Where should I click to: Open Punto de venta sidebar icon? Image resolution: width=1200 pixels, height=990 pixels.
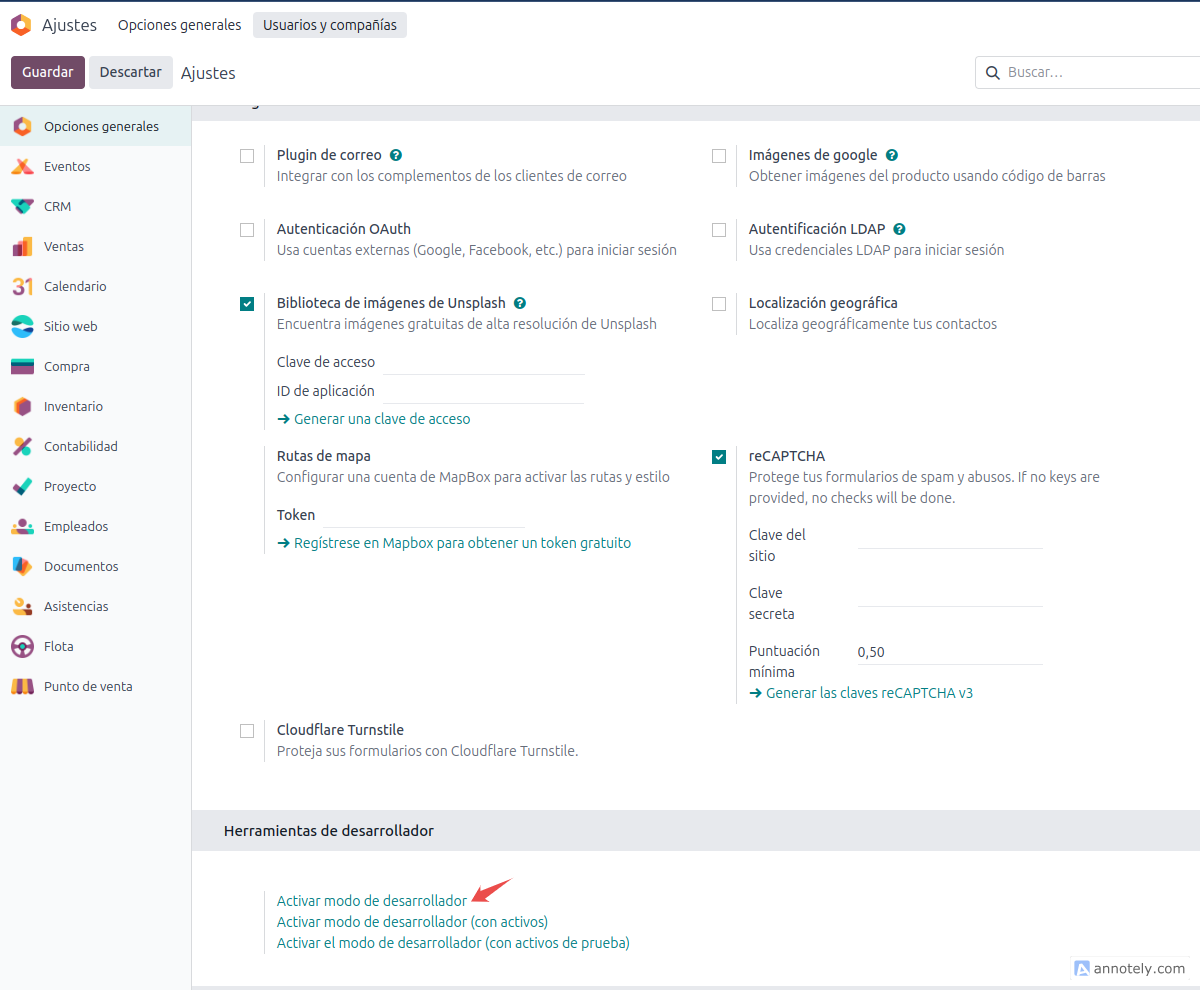(22, 687)
